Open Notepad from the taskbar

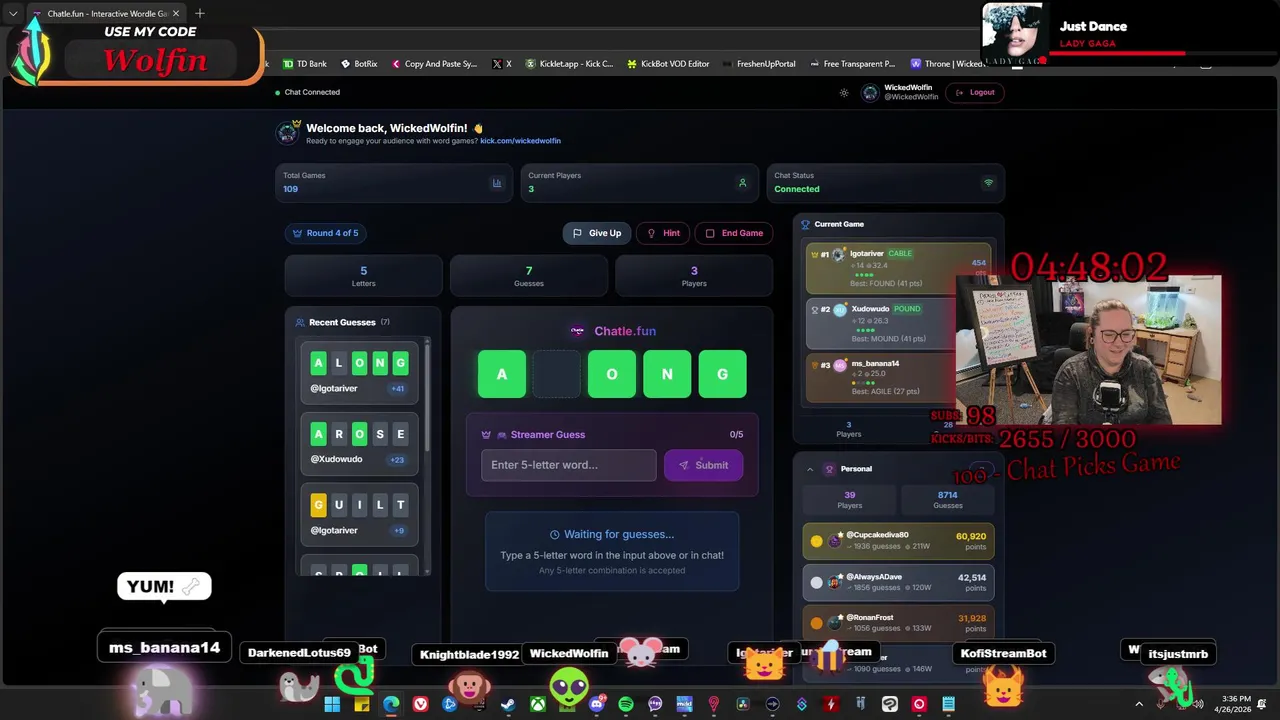(x=948, y=704)
